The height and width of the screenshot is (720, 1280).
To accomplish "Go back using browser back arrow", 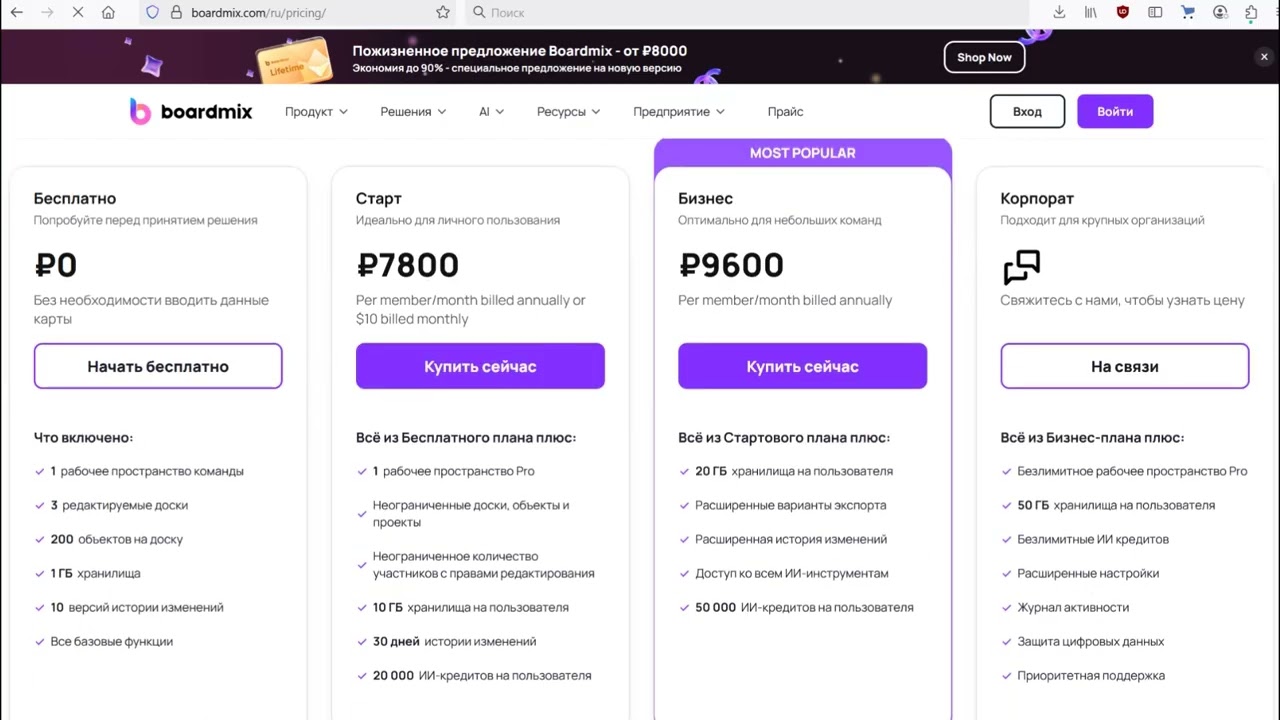I will coord(16,12).
